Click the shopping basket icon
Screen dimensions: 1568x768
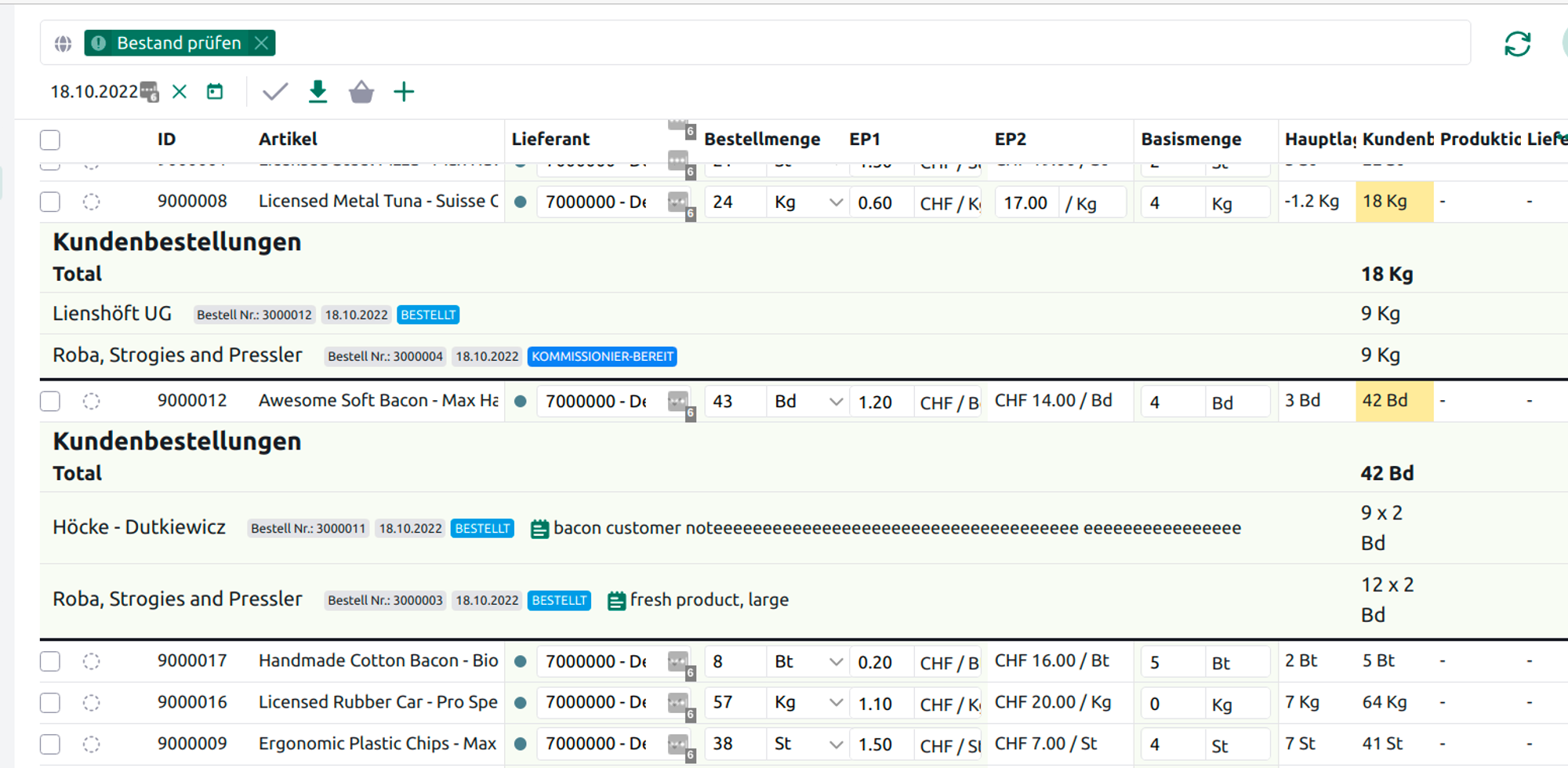[x=361, y=92]
